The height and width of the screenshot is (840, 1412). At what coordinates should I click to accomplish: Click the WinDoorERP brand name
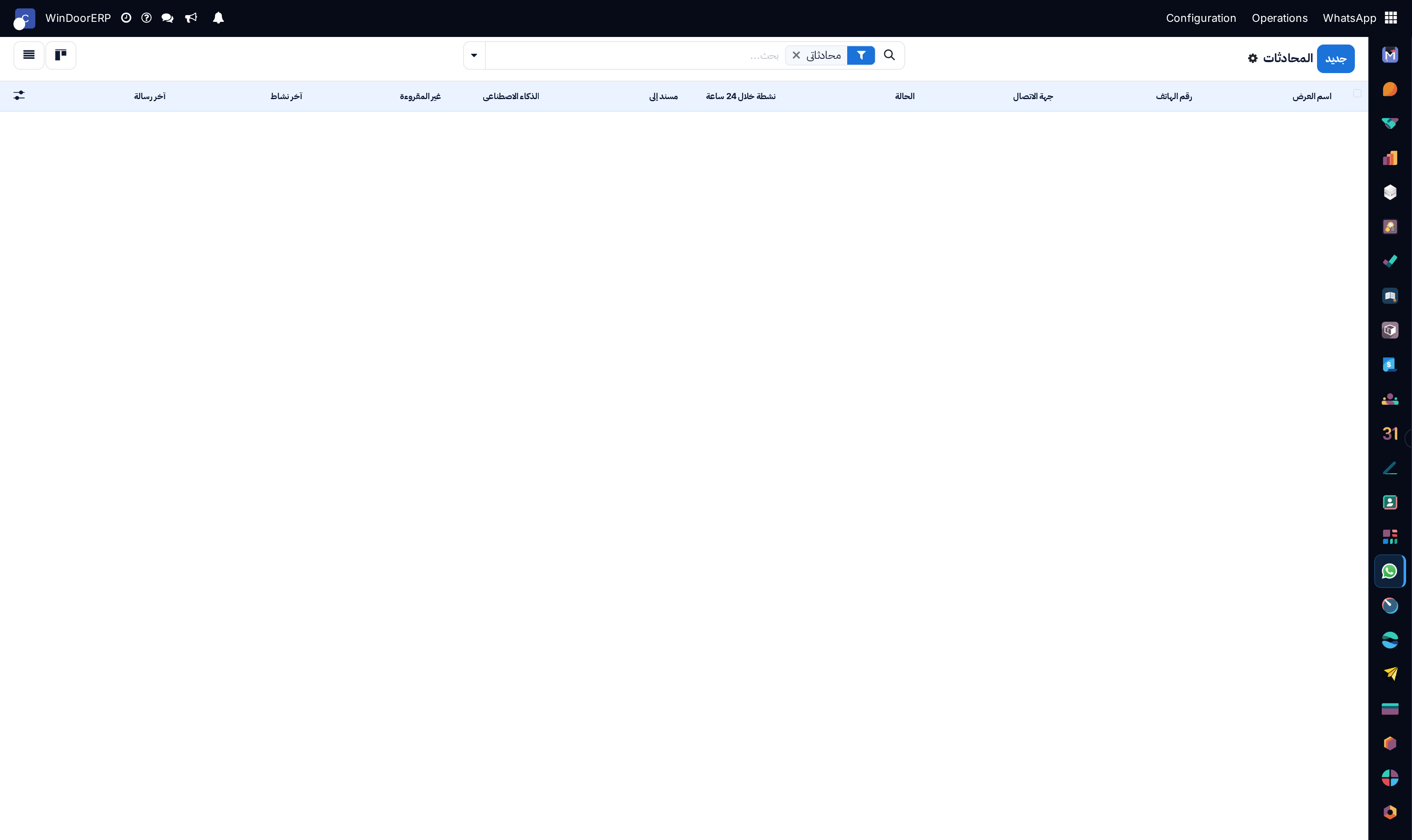78,18
